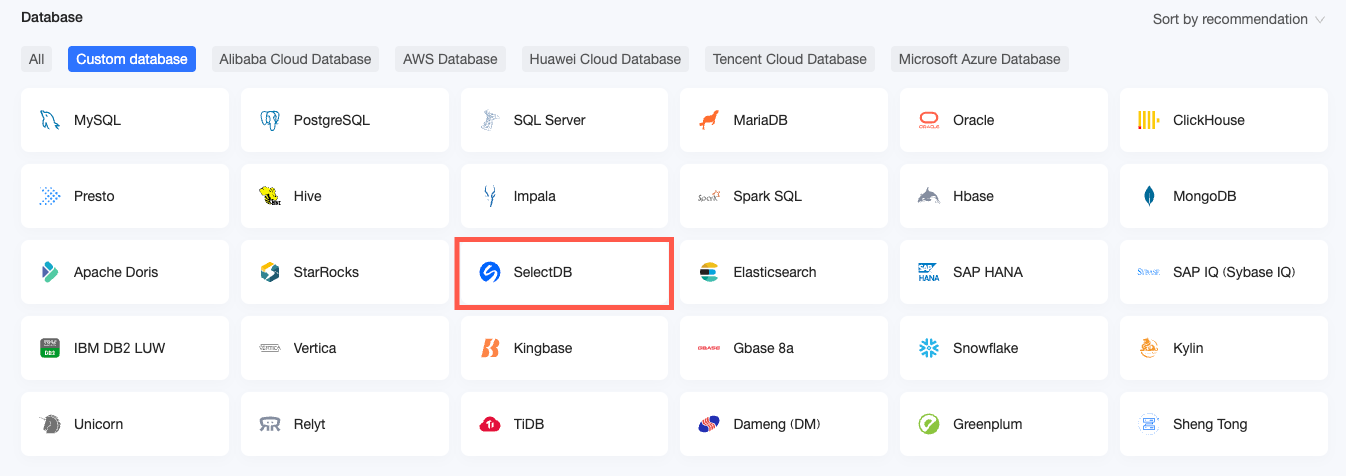This screenshot has height=476, width=1346.
Task: Click the Vertica logo icon
Action: (269, 348)
